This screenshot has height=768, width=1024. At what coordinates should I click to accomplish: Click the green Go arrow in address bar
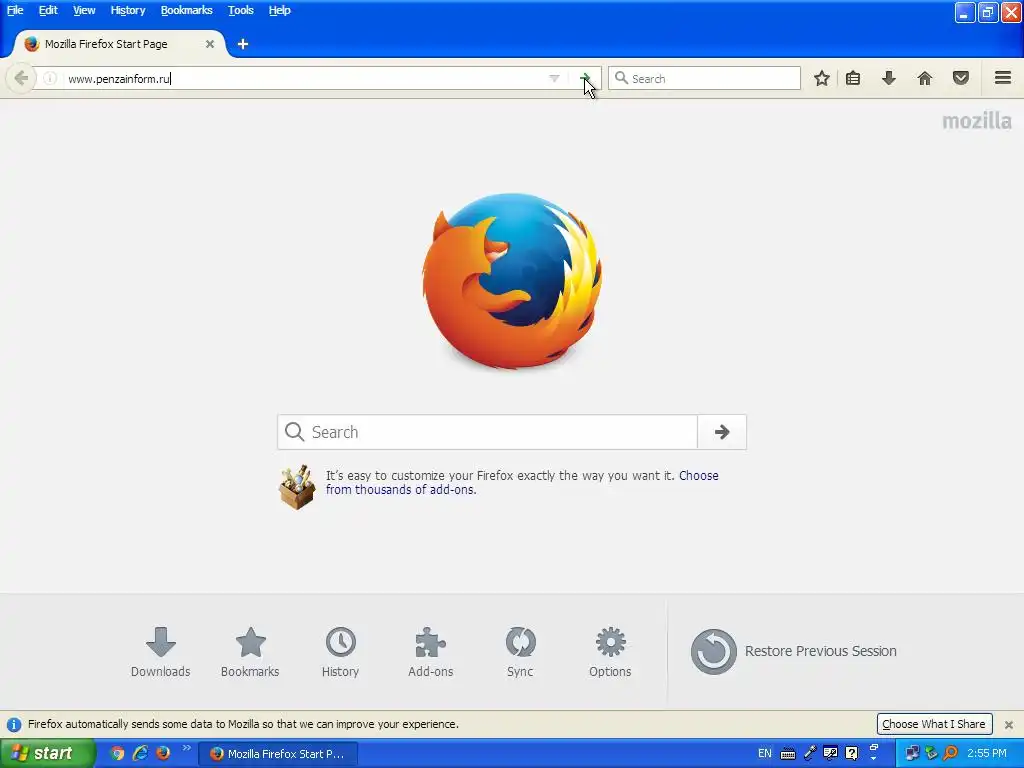tap(585, 78)
